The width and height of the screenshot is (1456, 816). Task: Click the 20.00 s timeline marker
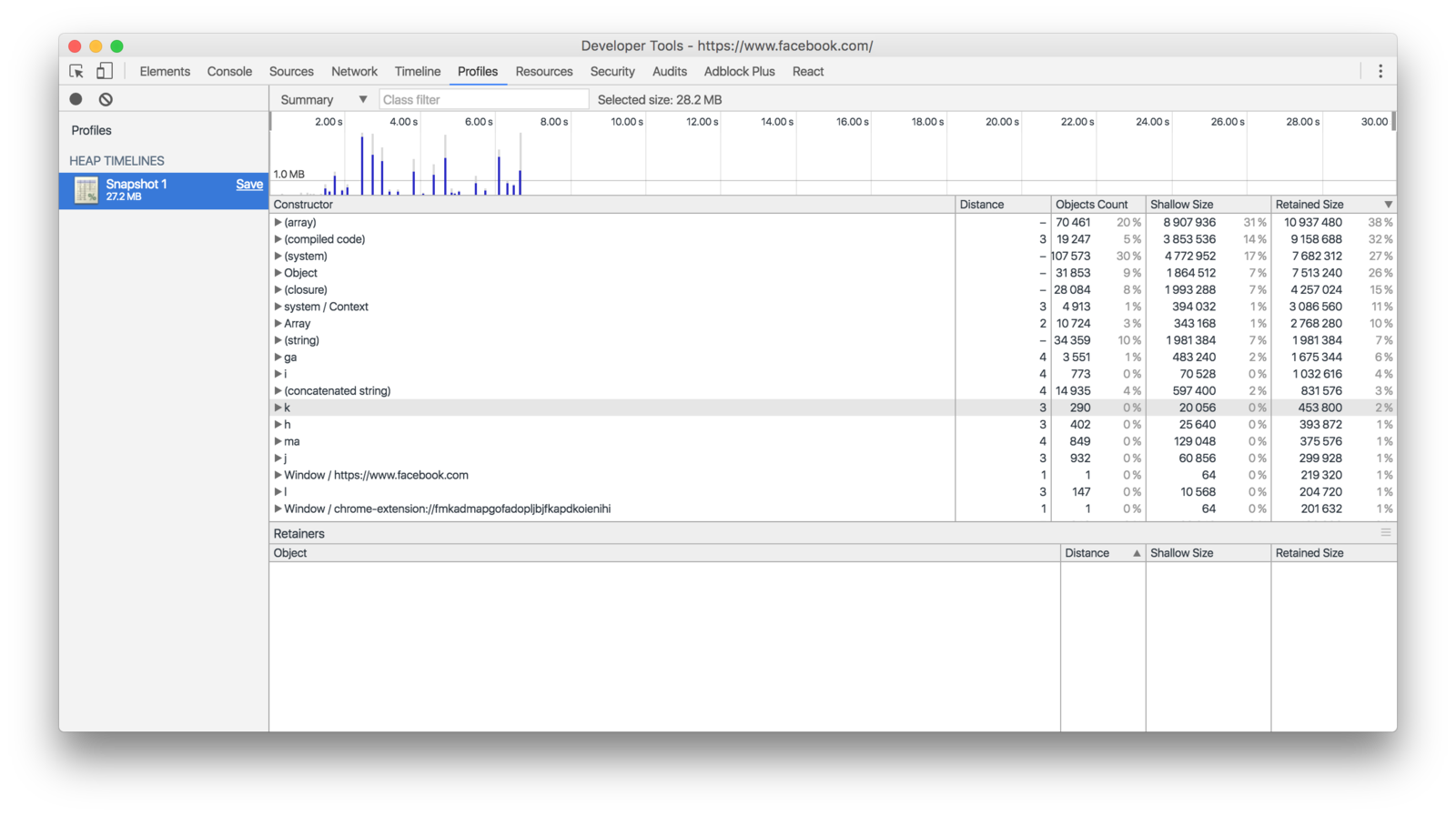click(1002, 122)
